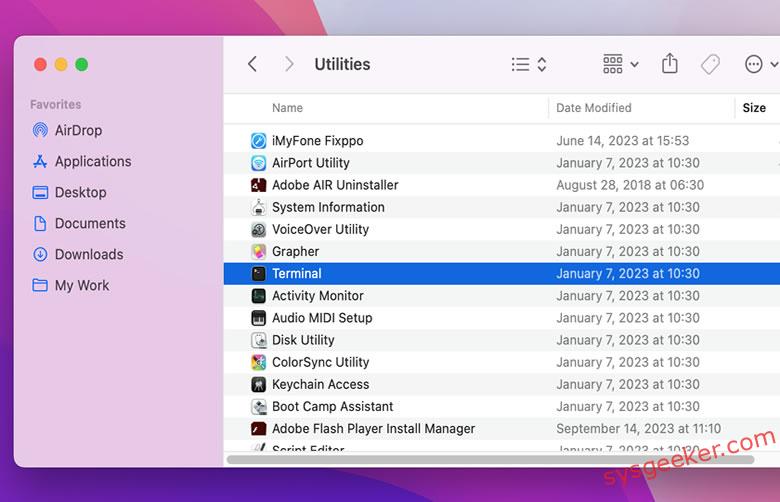Click the Keychain Access icon
Viewport: 780px width, 502px height.
point(259,385)
